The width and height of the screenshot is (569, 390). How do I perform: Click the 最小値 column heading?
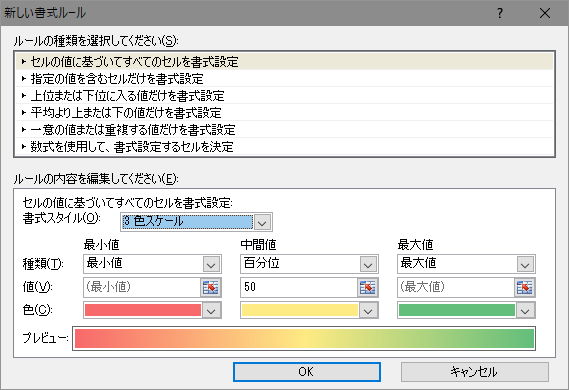[102, 245]
